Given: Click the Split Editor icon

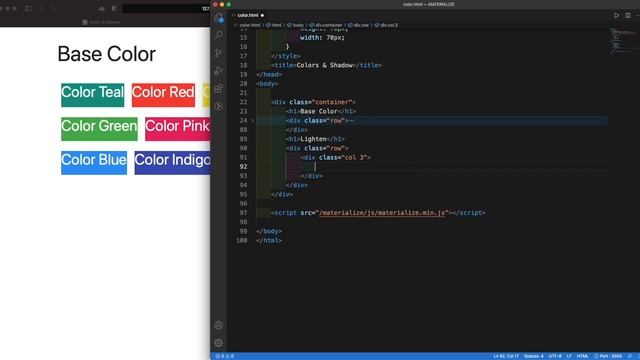Looking at the screenshot, I should pyautogui.click(x=628, y=16).
